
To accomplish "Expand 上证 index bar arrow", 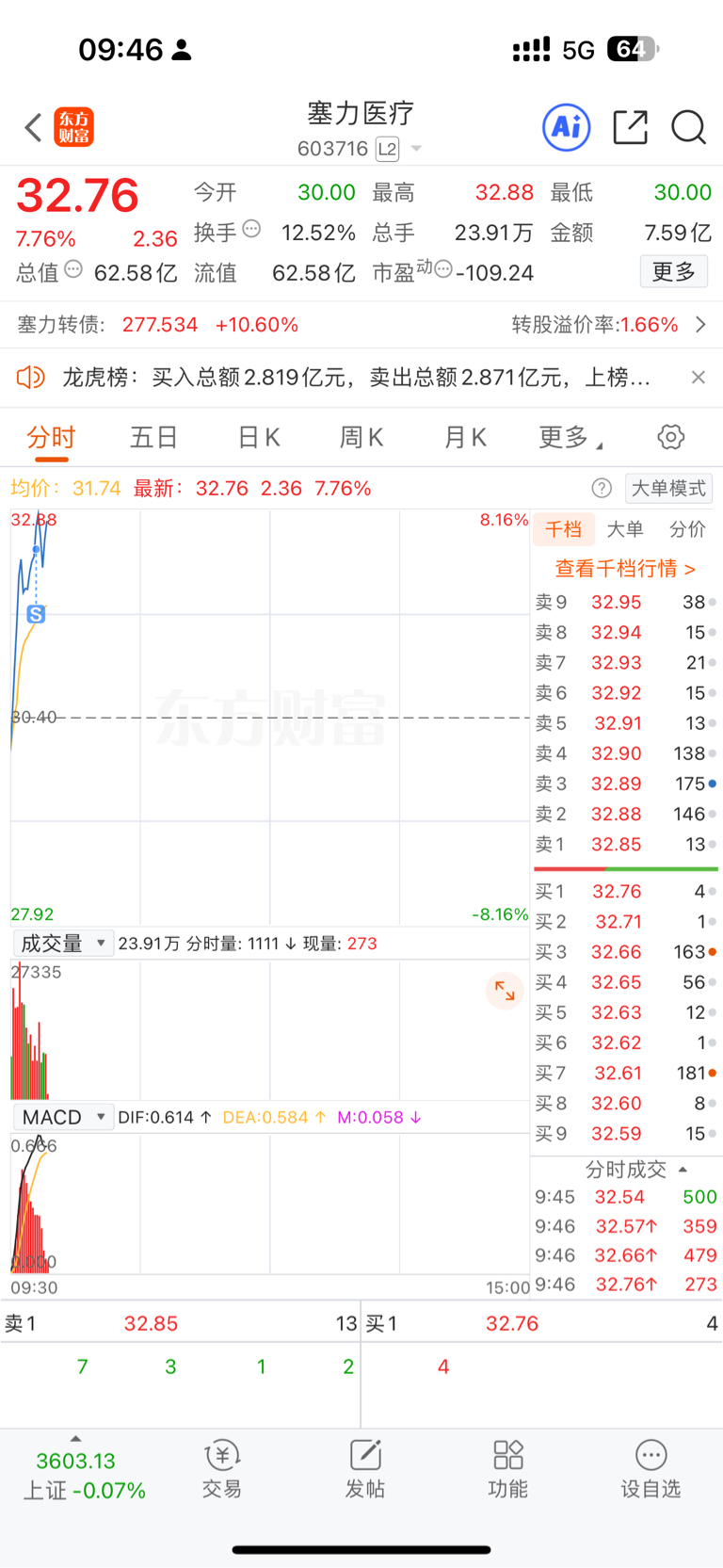I will (75, 1438).
